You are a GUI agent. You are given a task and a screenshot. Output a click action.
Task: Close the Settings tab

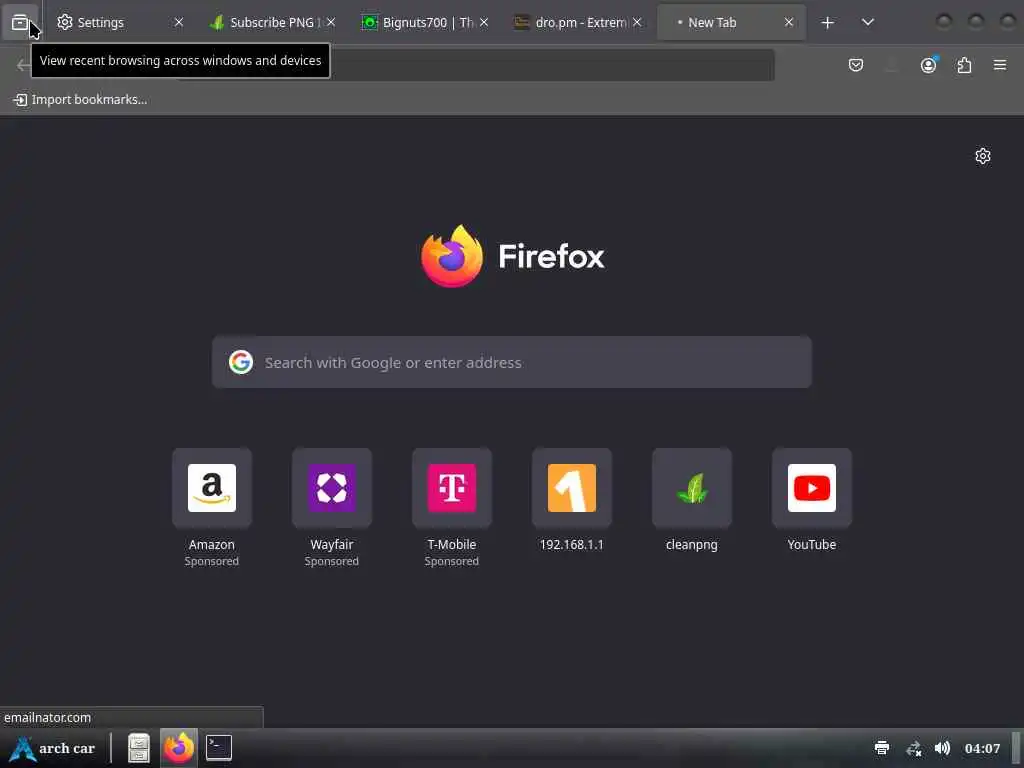pyautogui.click(x=178, y=22)
